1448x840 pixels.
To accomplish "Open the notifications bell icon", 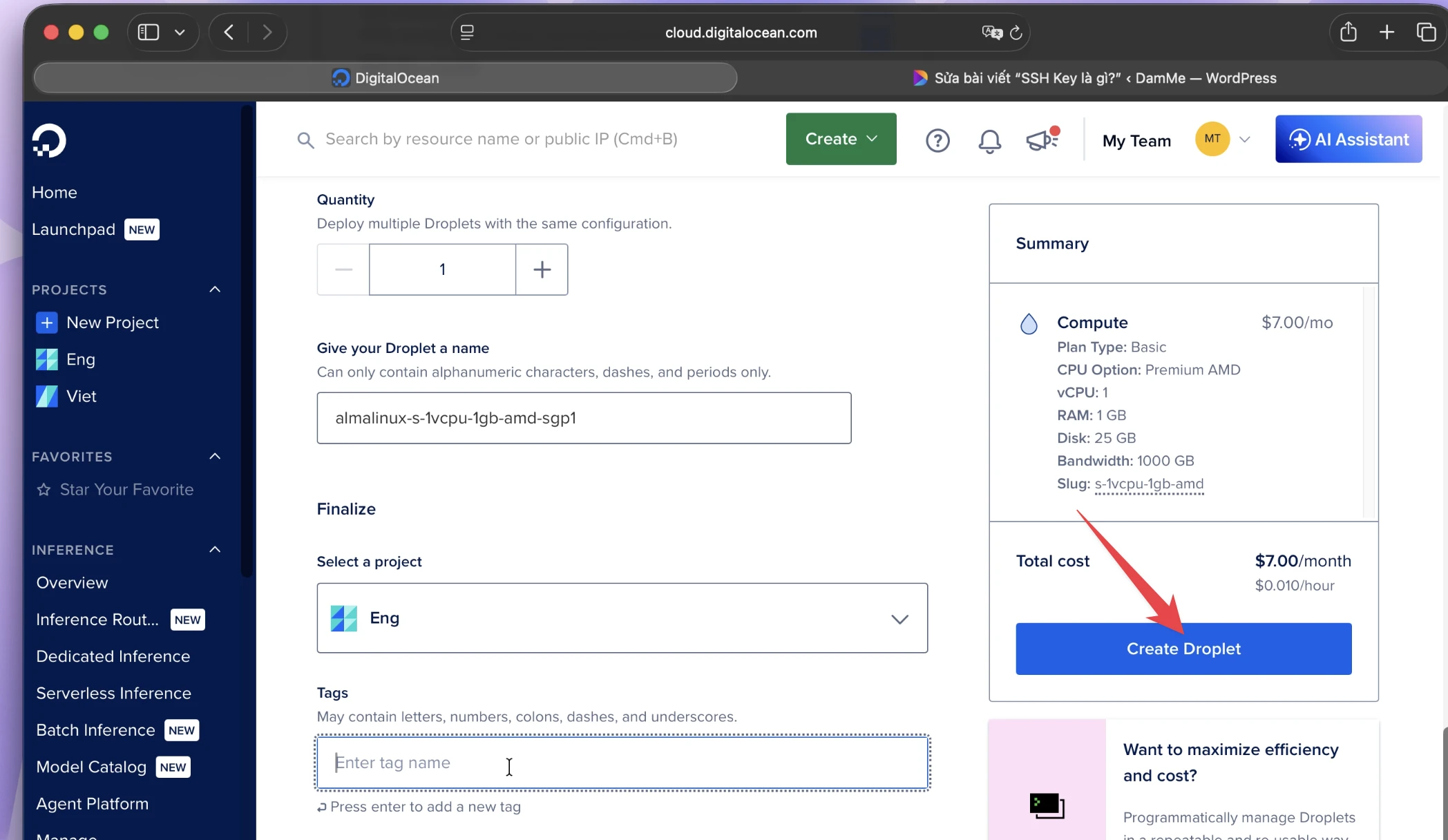I will click(x=989, y=141).
